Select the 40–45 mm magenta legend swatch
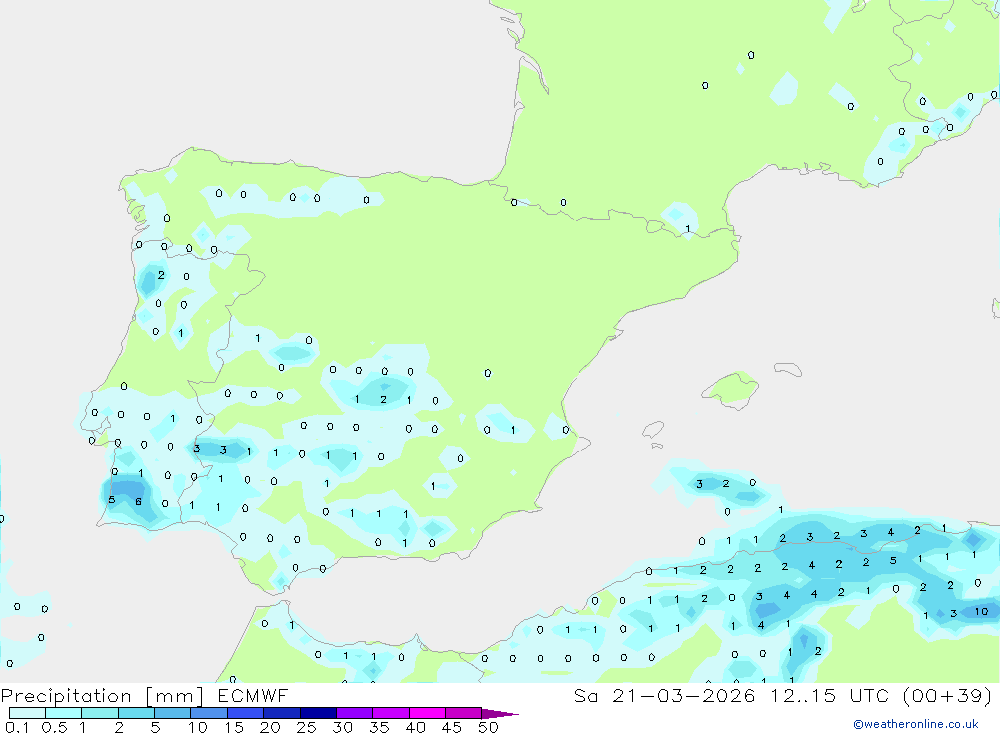 pos(427,713)
